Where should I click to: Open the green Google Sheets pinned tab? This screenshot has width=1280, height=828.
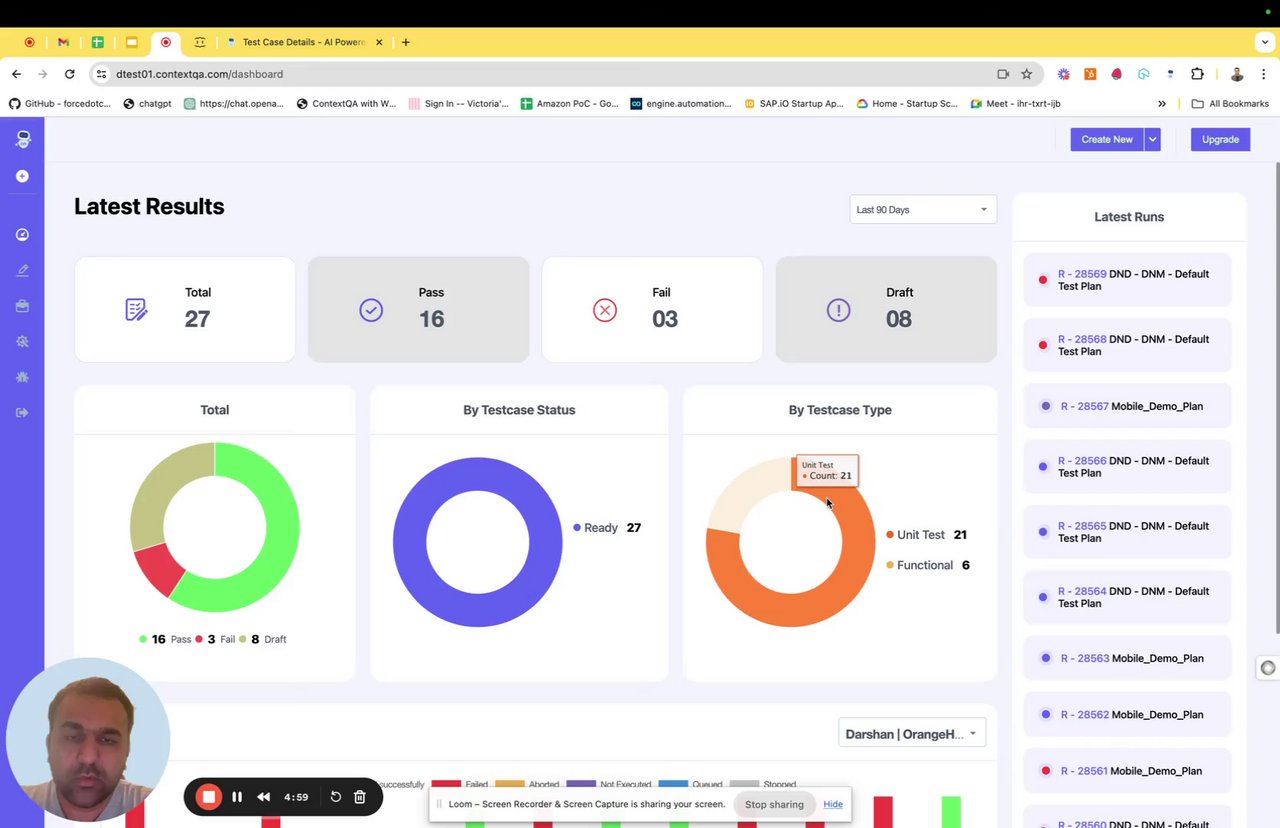(97, 42)
